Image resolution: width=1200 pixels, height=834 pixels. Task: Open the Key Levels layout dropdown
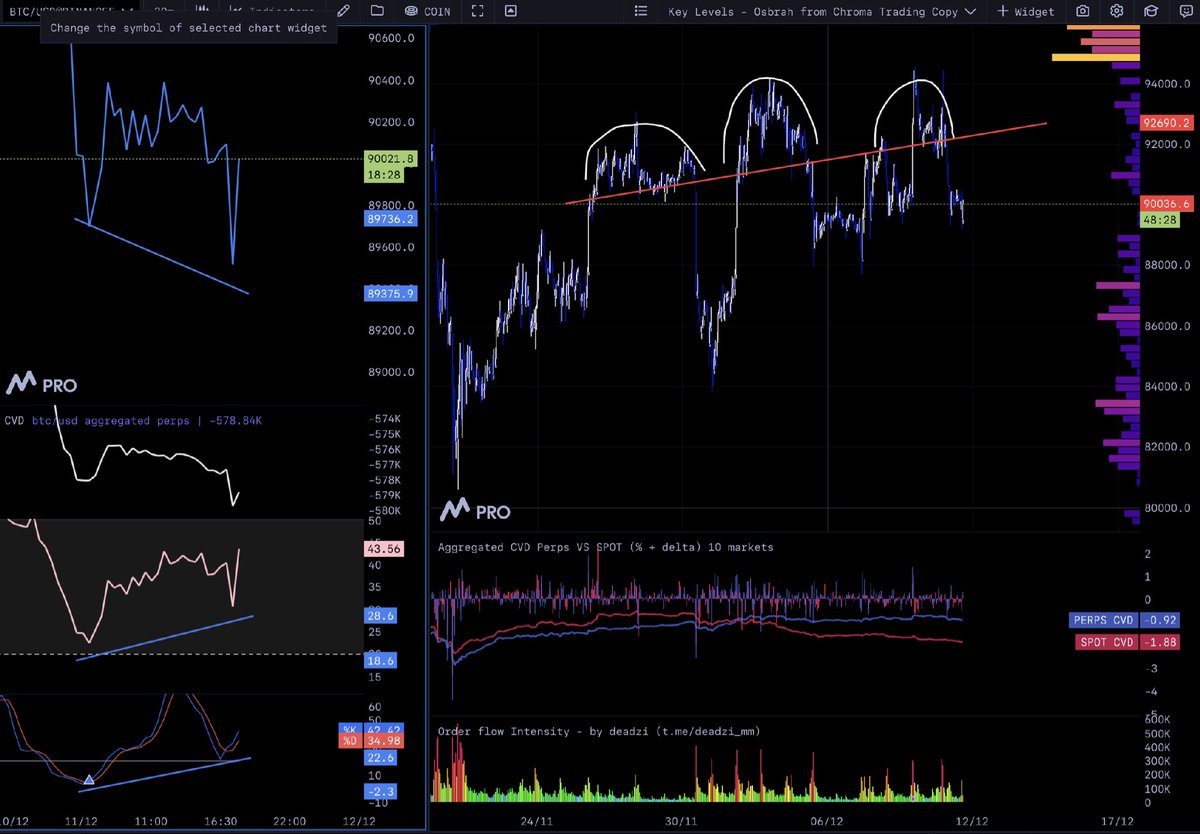(x=821, y=12)
